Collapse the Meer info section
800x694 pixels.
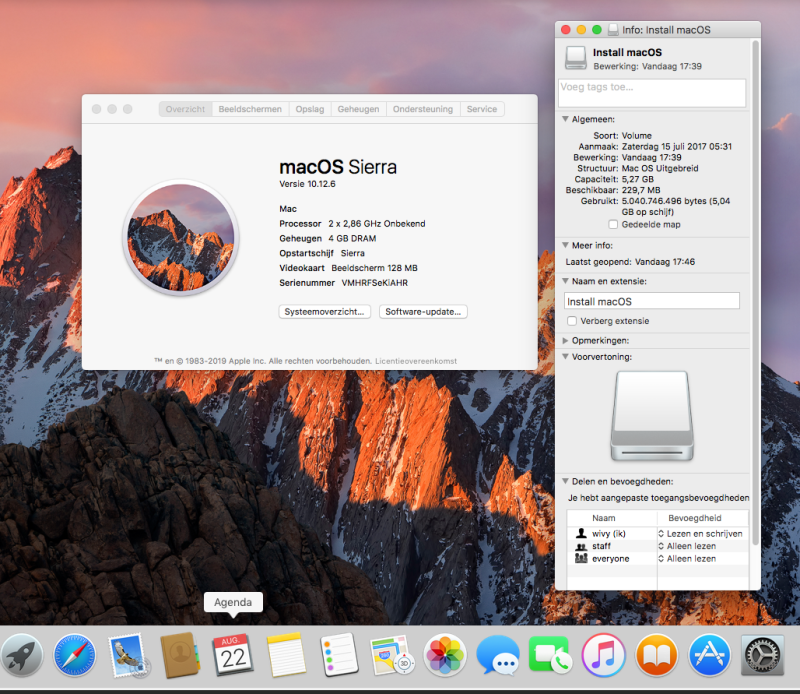(565, 245)
